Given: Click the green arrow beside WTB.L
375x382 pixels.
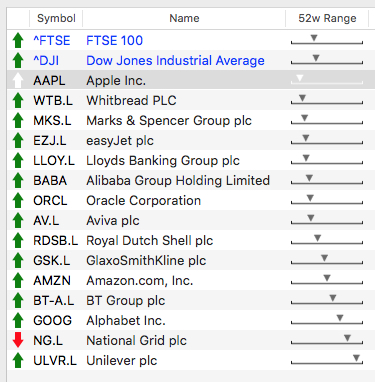Looking at the screenshot, I should tap(18, 100).
